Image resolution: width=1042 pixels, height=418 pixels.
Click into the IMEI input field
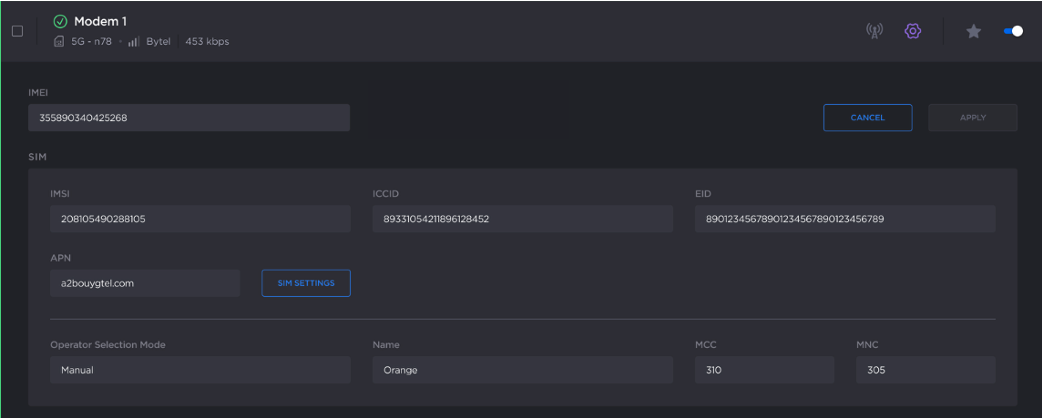coord(188,118)
